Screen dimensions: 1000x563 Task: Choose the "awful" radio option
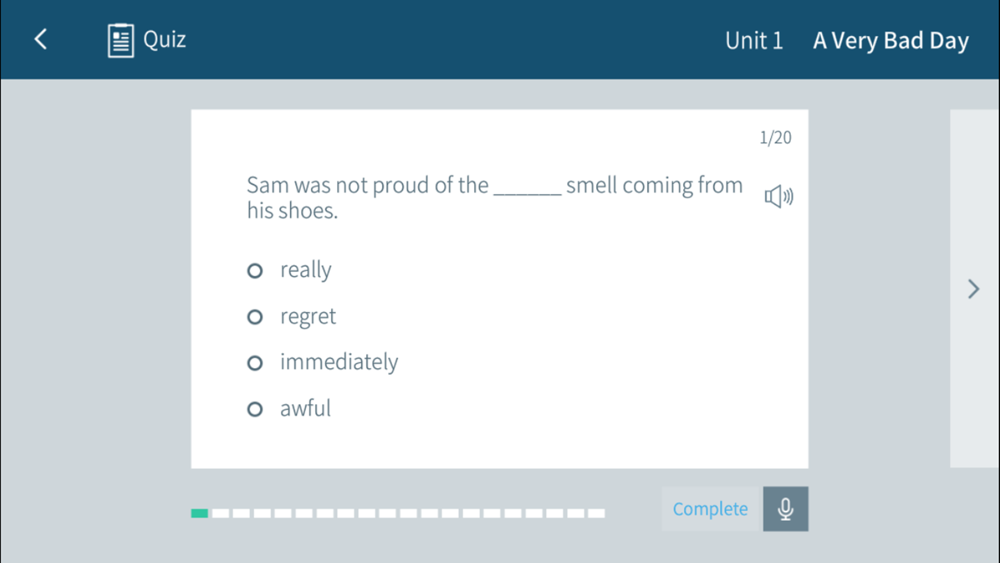coord(255,409)
